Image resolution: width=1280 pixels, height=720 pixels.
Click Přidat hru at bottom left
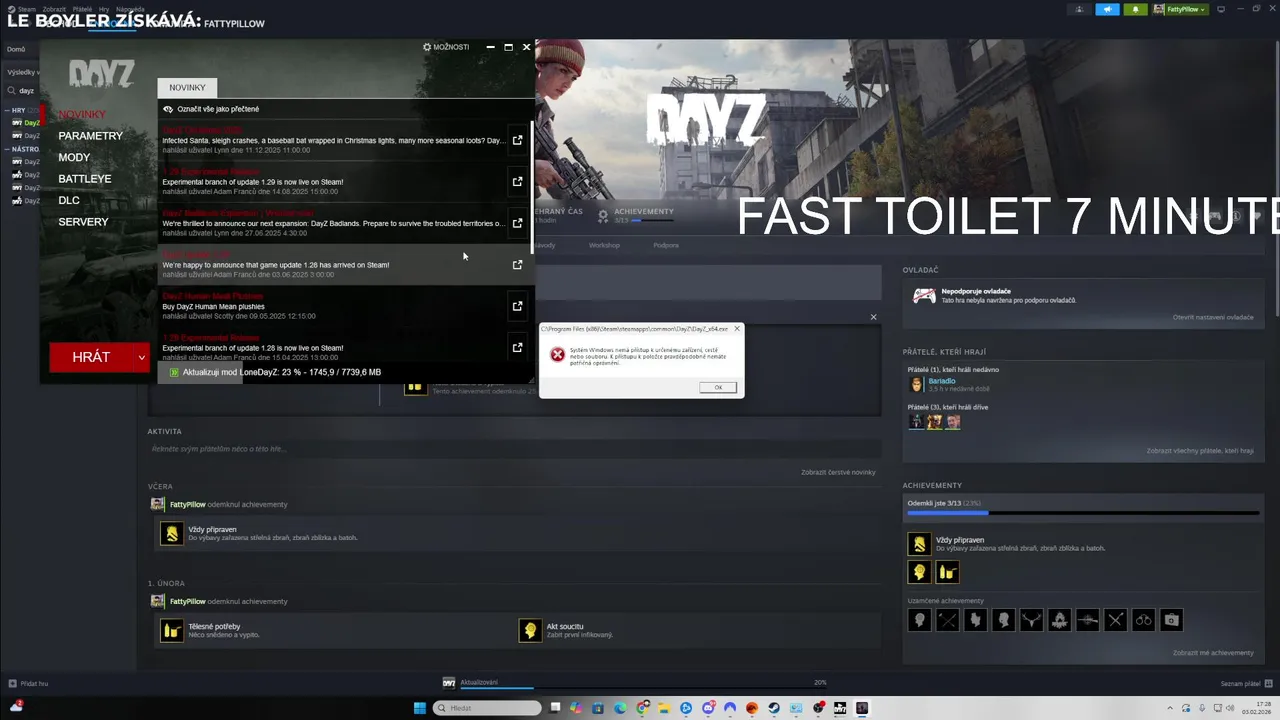pos(28,684)
